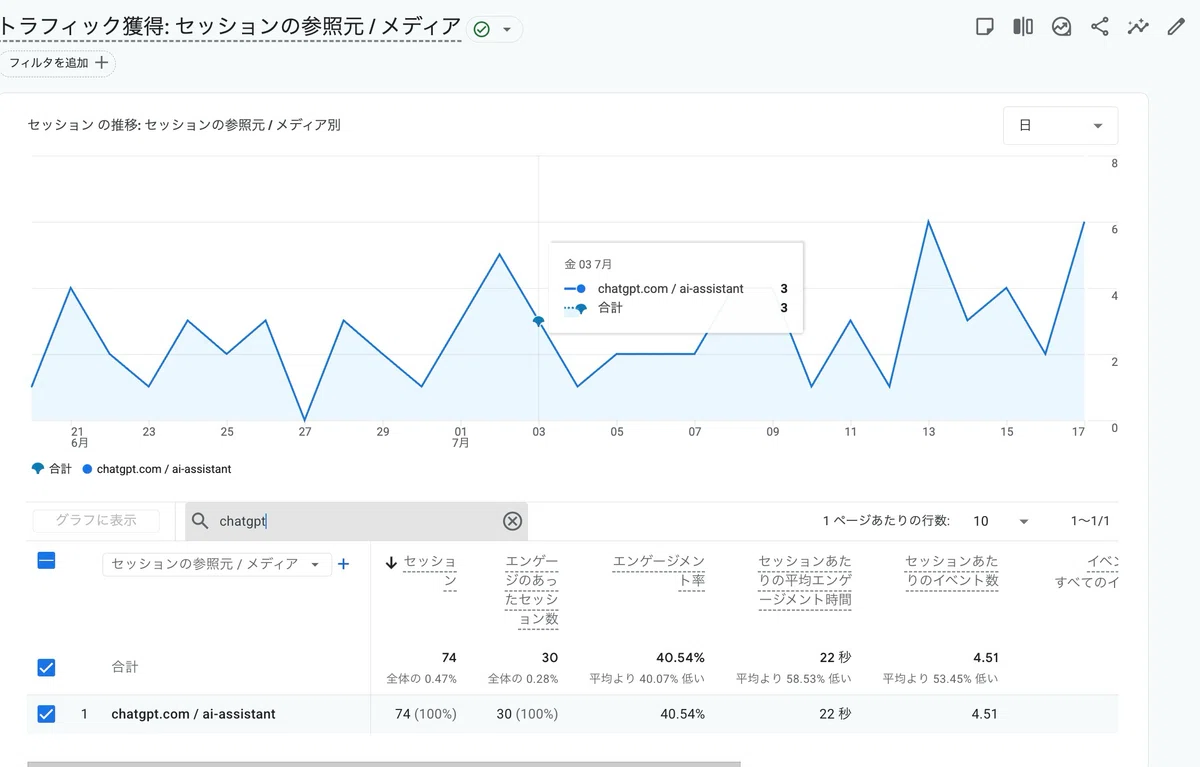Click セッションあたりのイベント数 column header
The image size is (1200, 767).
[x=952, y=571]
